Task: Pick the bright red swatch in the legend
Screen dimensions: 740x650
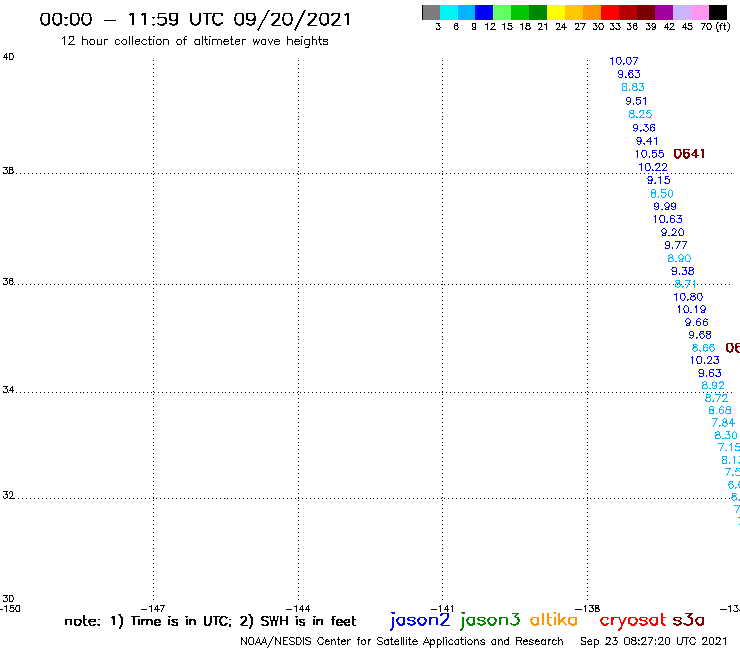Action: (x=610, y=13)
